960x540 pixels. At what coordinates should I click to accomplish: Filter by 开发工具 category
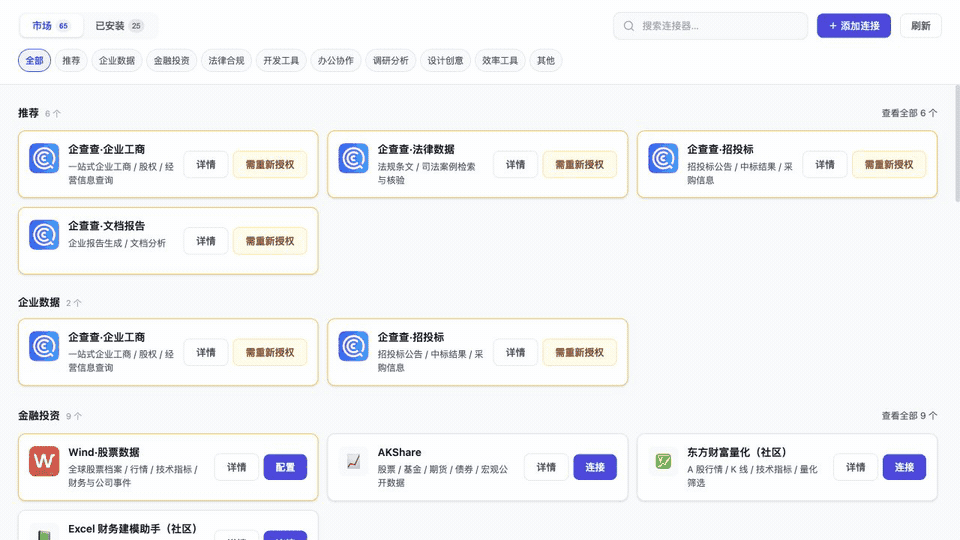tap(281, 61)
